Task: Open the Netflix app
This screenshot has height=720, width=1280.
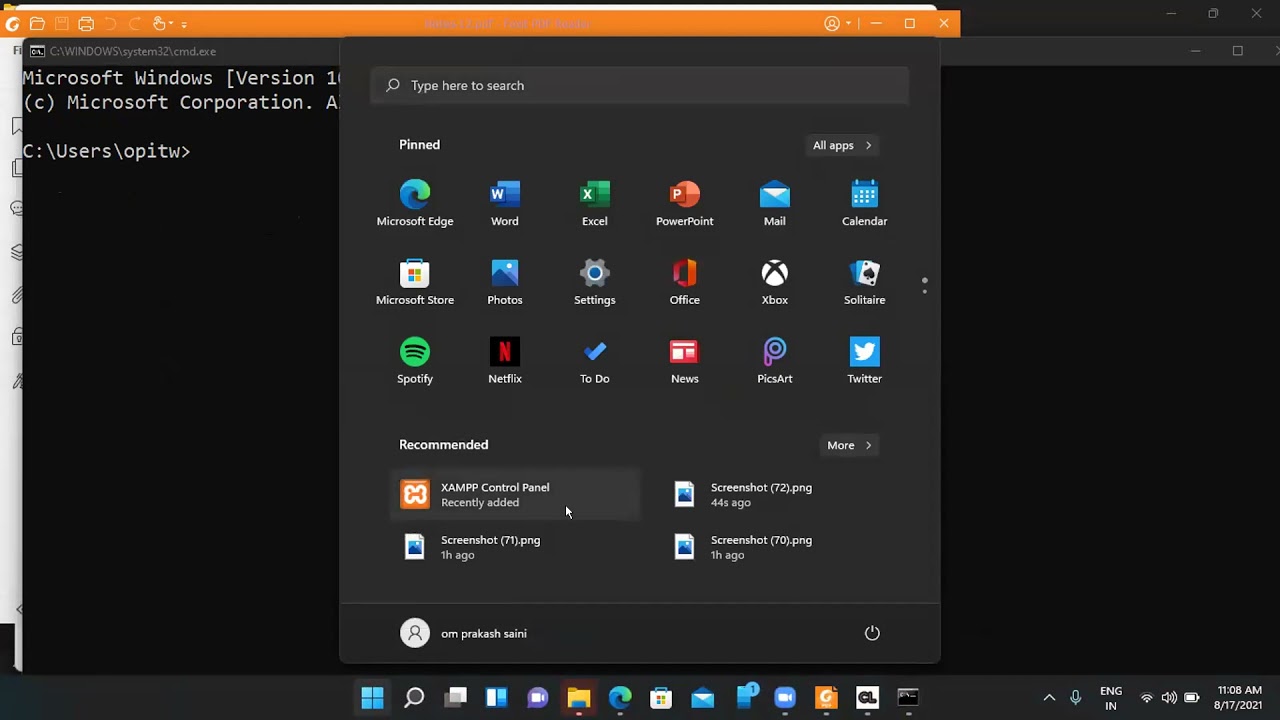Action: click(x=505, y=361)
